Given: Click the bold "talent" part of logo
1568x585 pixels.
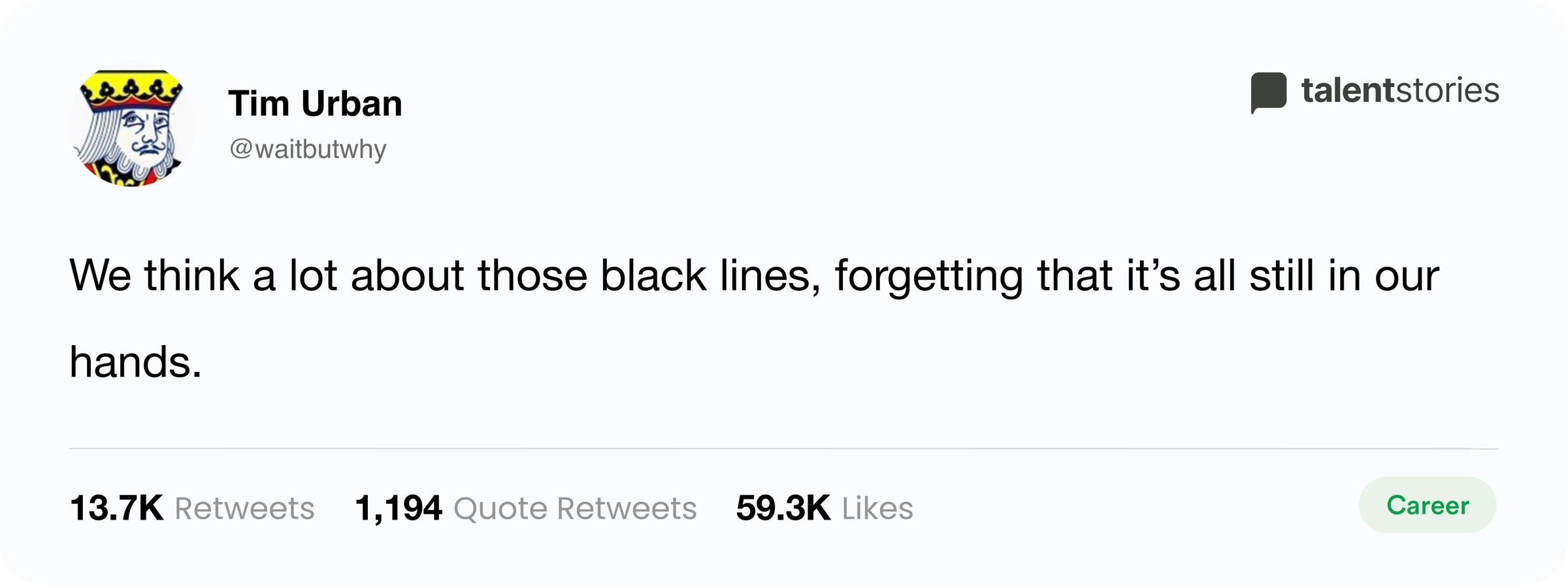Looking at the screenshot, I should tap(1348, 90).
